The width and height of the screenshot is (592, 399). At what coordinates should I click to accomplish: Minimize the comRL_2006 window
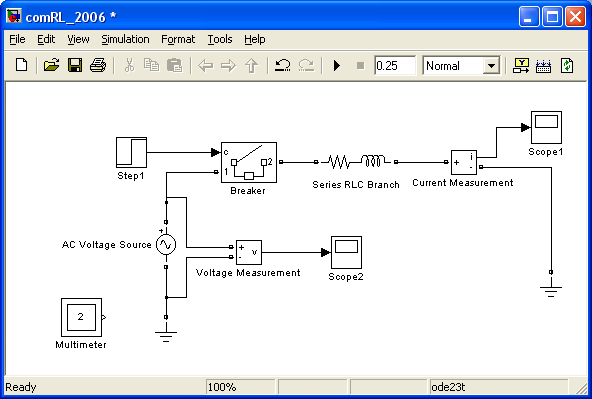click(529, 17)
